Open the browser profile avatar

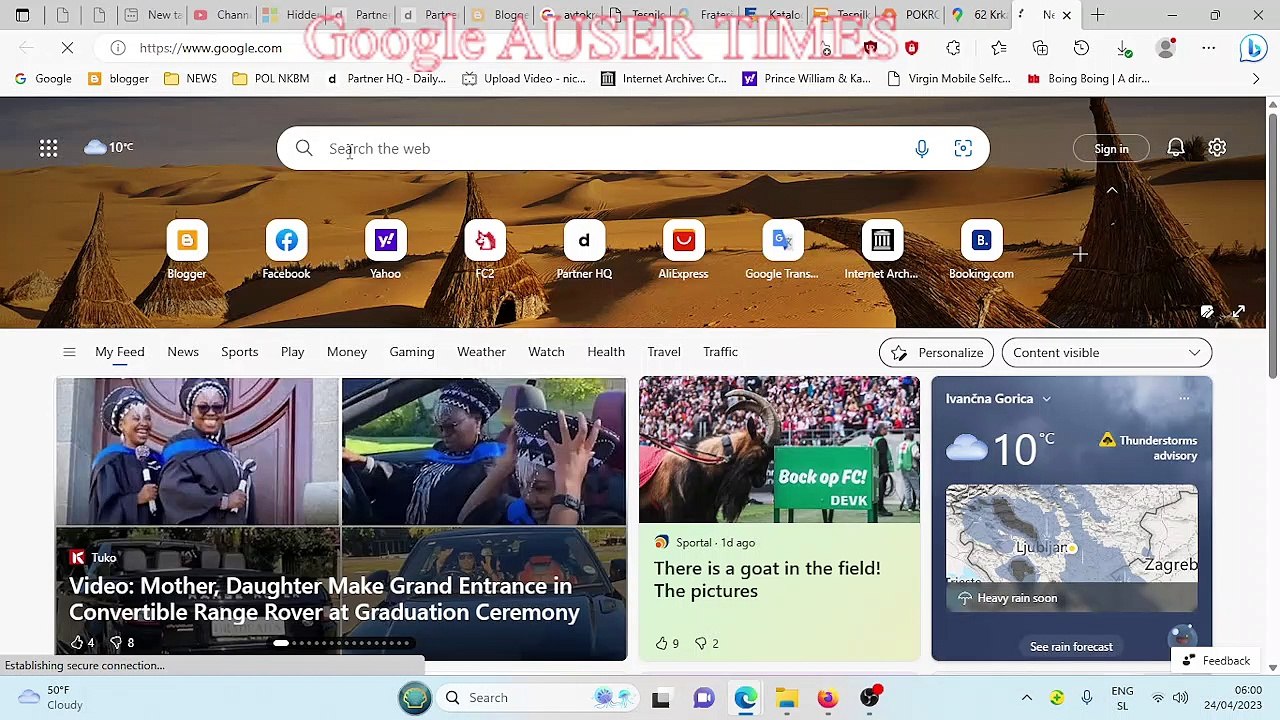1166,48
